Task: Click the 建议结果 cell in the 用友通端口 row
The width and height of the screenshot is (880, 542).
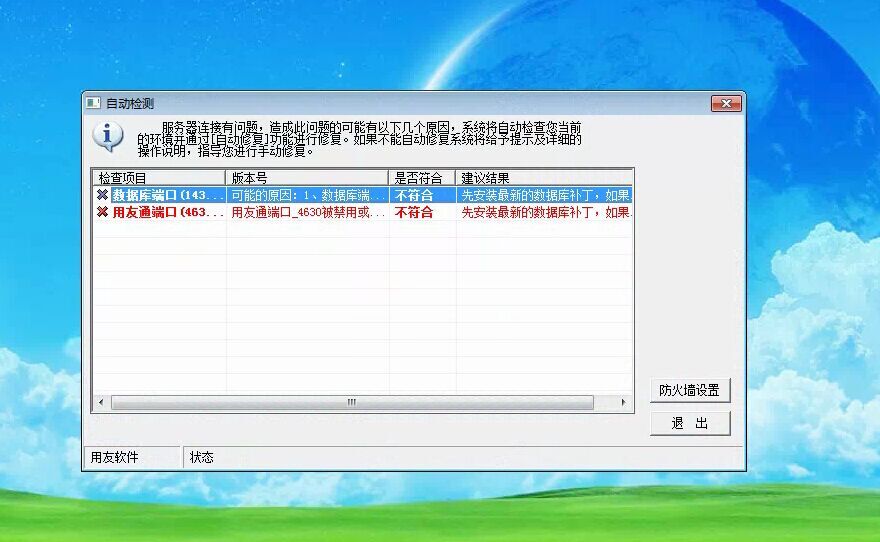Action: (x=544, y=212)
